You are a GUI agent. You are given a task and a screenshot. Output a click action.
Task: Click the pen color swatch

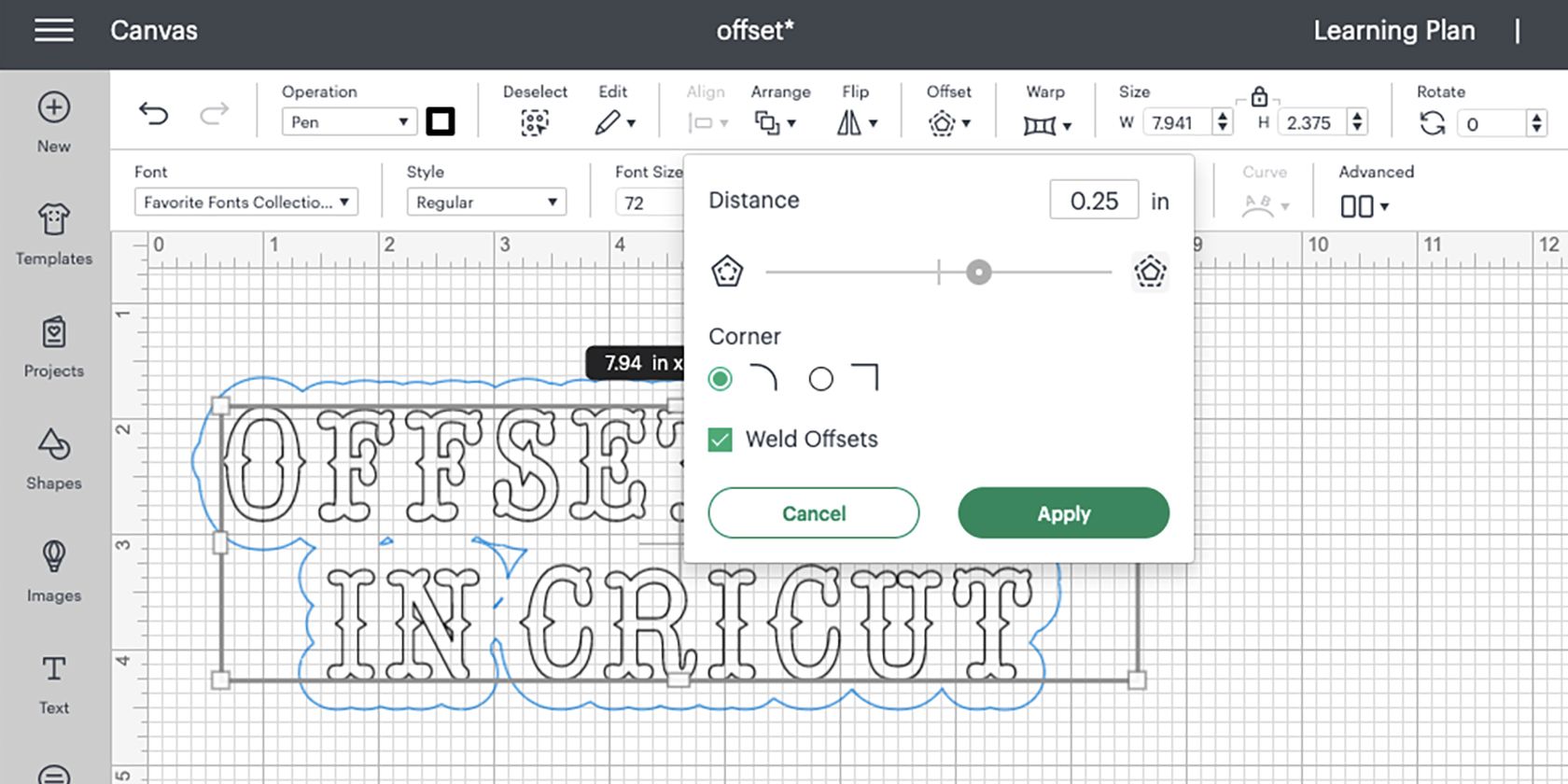click(441, 121)
